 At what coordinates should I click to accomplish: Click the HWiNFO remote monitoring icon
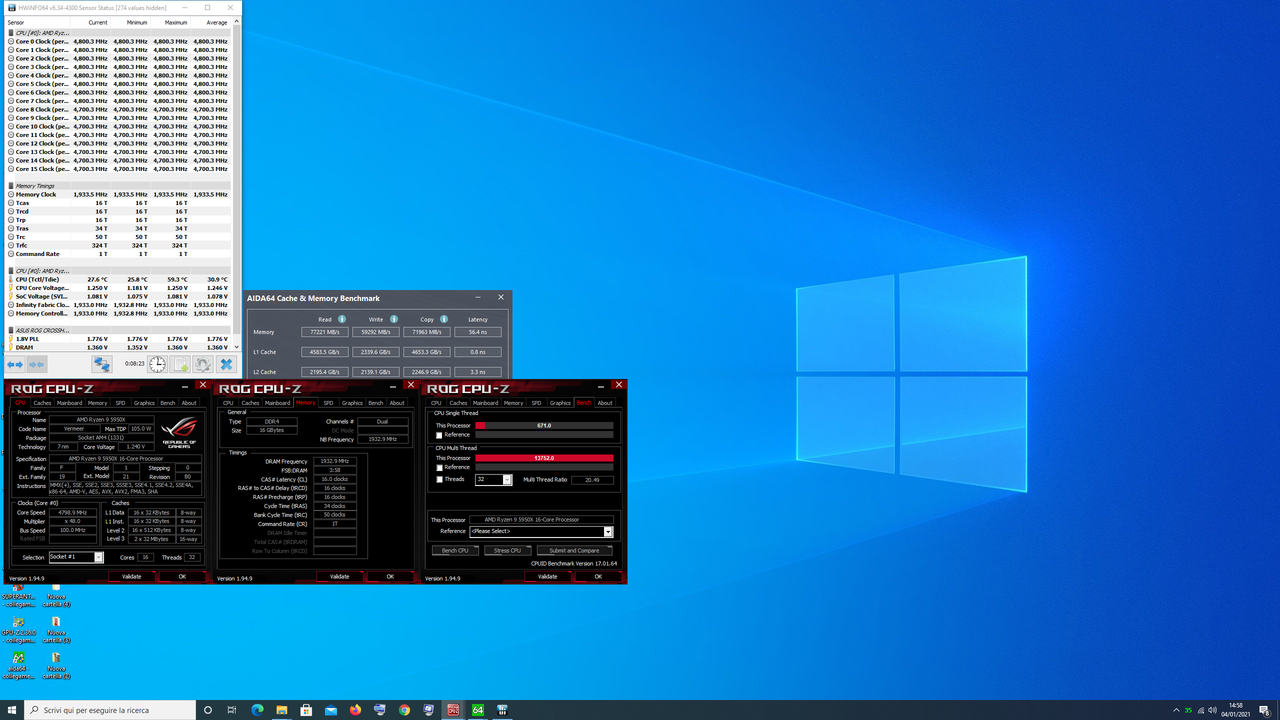click(101, 363)
